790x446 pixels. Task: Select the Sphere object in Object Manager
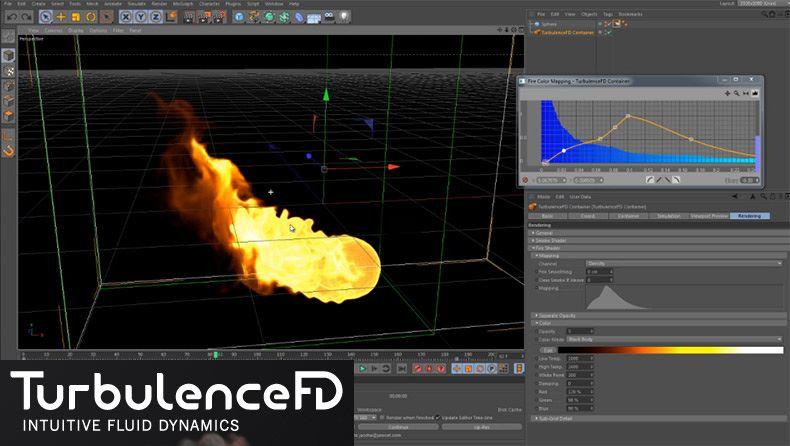point(549,24)
